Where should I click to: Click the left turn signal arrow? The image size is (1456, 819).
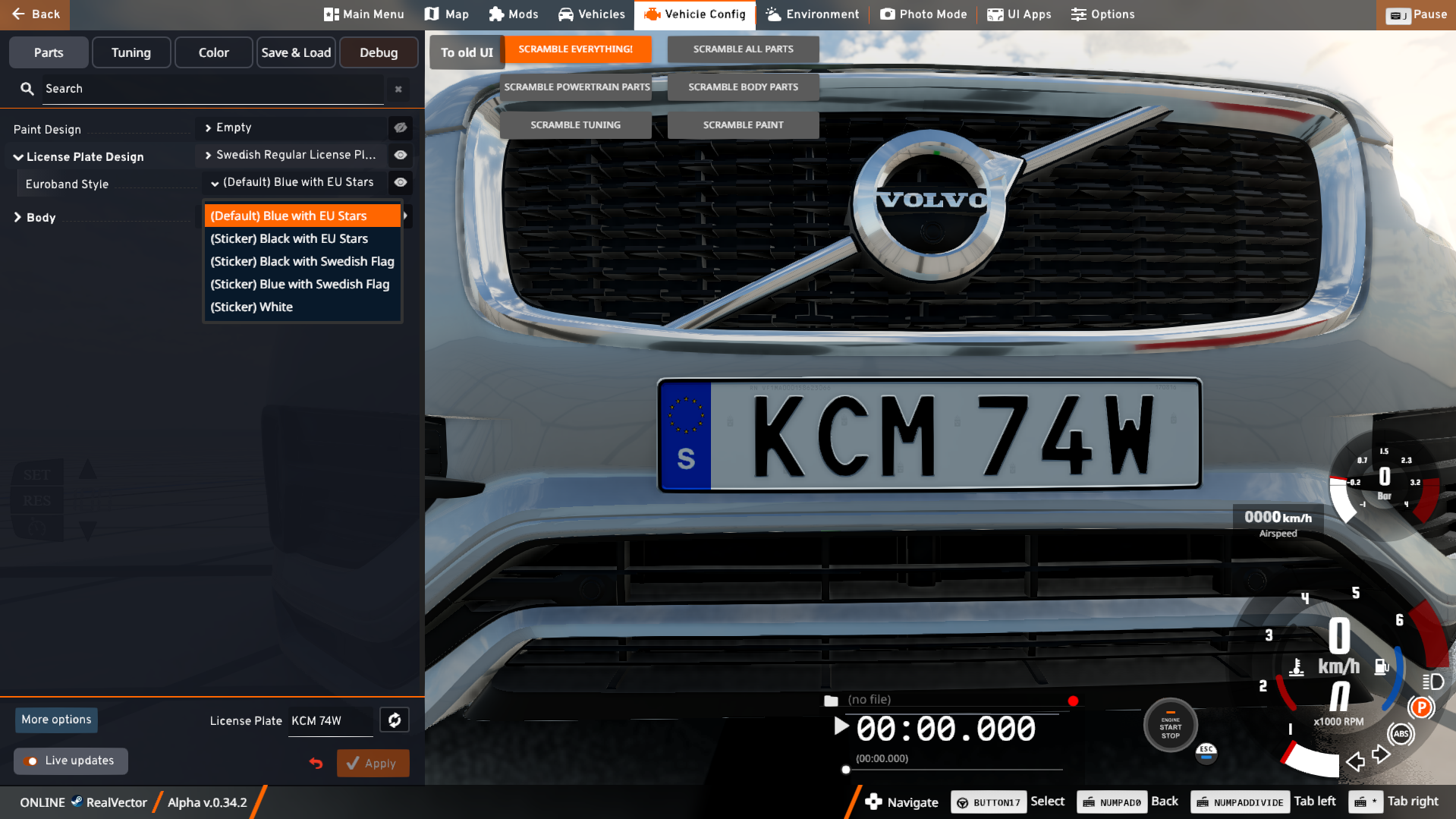point(1355,761)
